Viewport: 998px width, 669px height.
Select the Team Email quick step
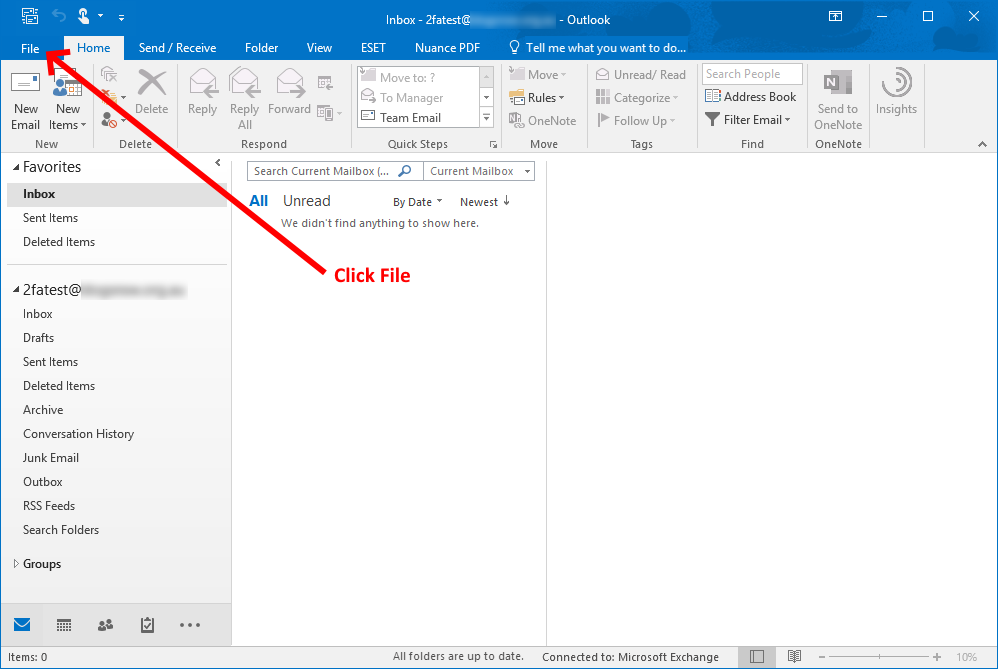click(x=418, y=118)
